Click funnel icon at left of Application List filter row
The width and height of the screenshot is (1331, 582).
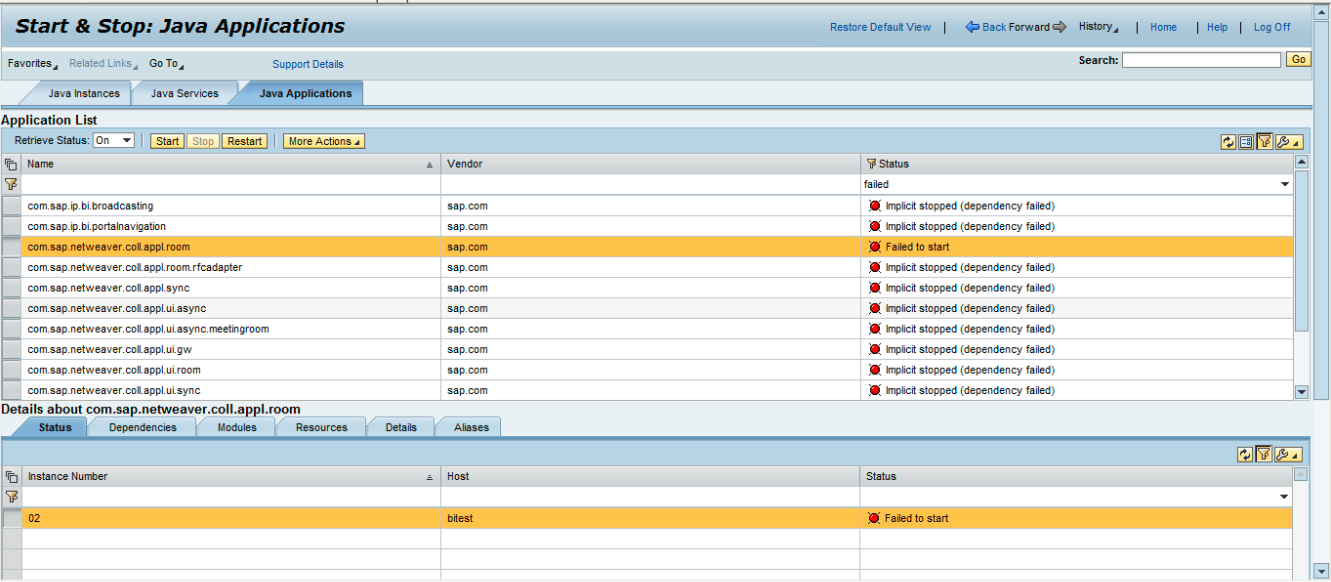11,184
